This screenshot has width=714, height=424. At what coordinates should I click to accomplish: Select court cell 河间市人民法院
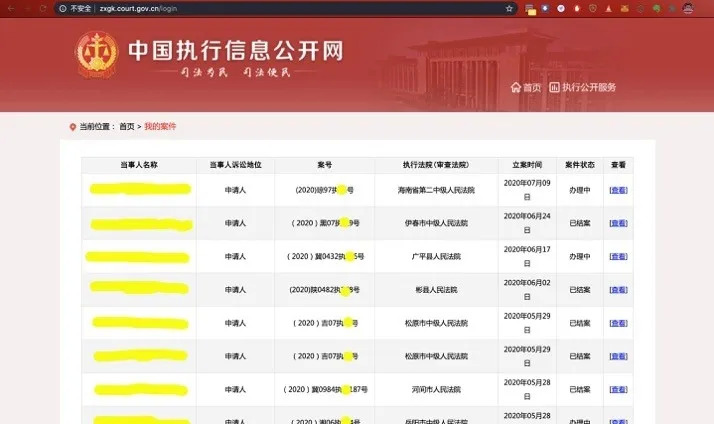[x=436, y=389]
